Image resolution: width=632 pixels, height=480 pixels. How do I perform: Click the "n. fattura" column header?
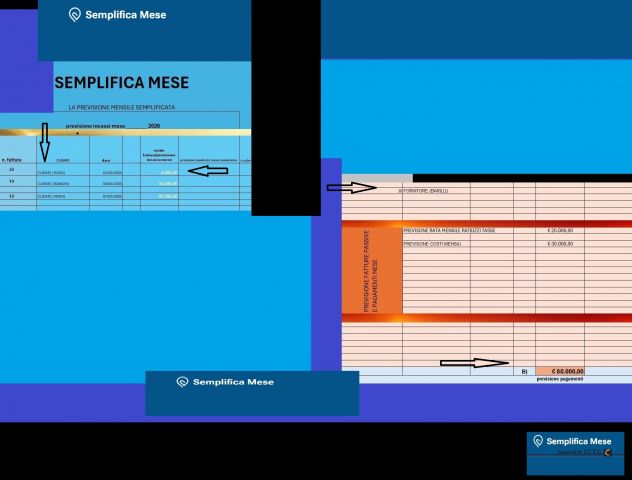point(12,160)
